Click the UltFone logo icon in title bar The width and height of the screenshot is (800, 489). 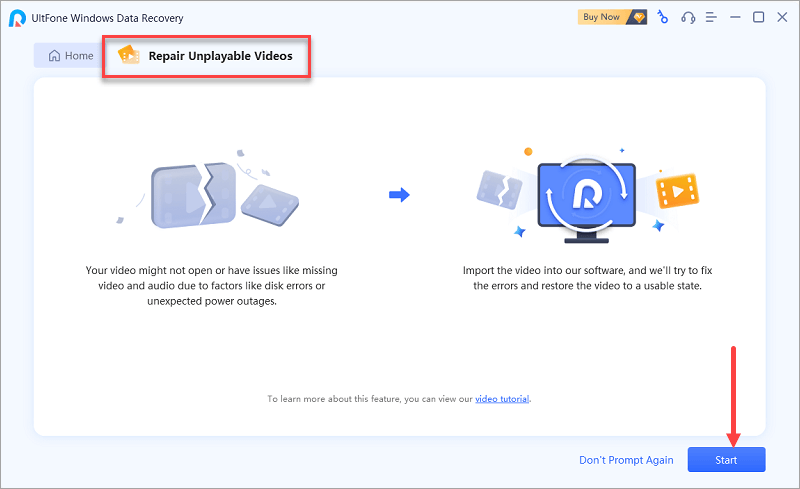point(17,18)
